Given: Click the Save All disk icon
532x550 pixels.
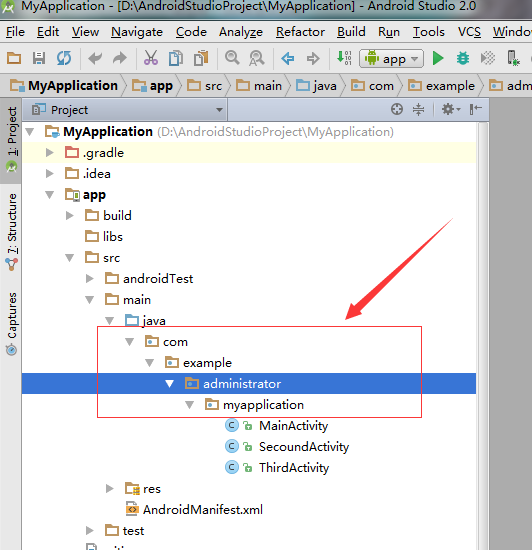Looking at the screenshot, I should 39,58.
